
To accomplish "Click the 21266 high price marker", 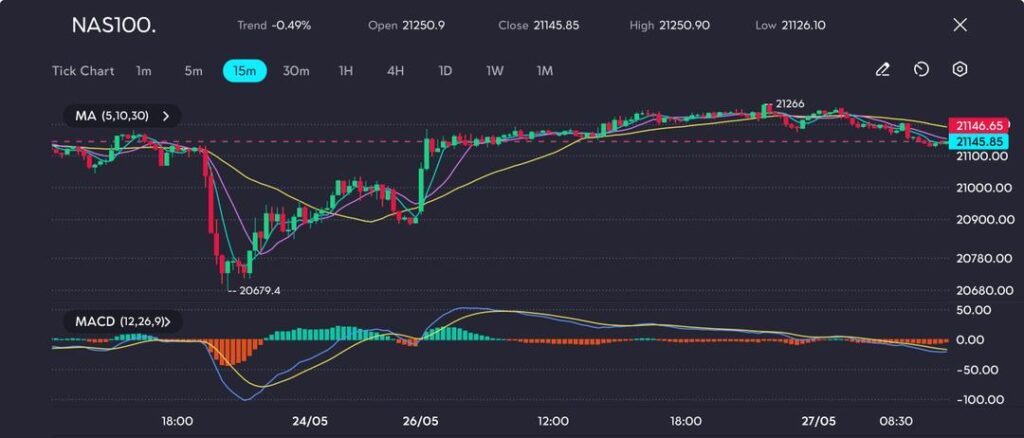I will click(x=789, y=103).
